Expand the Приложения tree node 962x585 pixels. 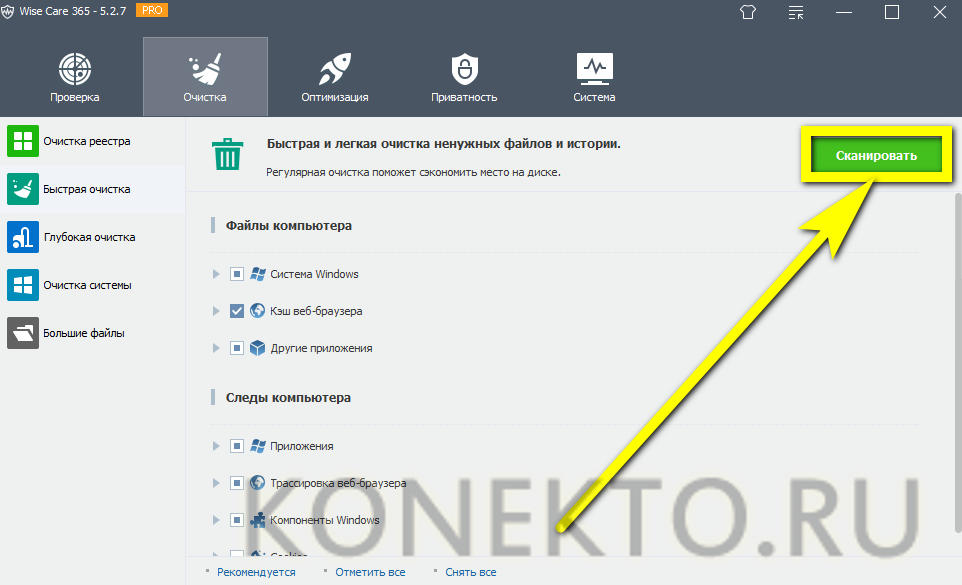(x=216, y=446)
